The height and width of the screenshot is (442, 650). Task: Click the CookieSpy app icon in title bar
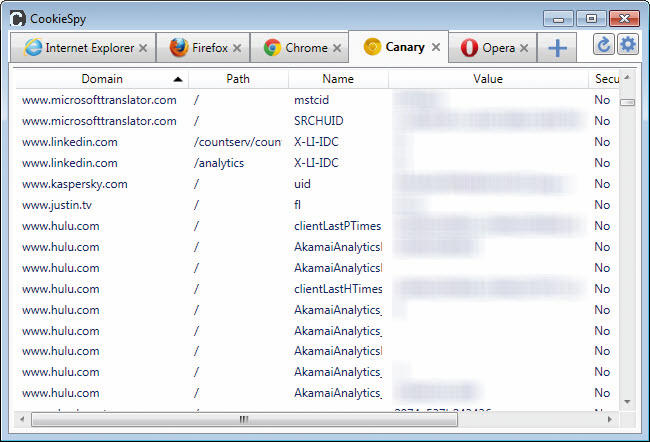18,19
